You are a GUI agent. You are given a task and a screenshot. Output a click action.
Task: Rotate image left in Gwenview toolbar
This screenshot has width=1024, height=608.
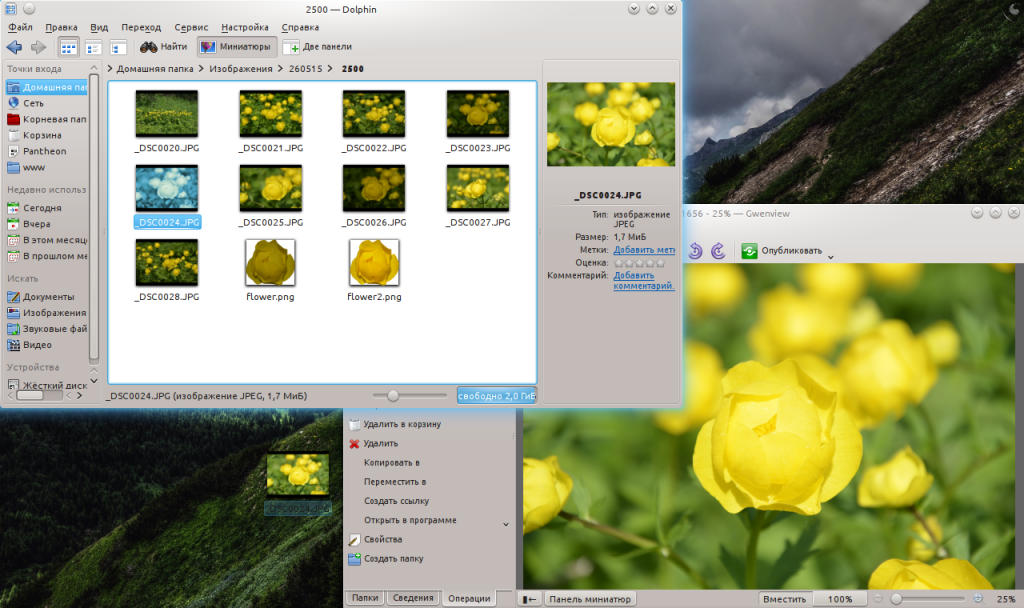point(695,251)
